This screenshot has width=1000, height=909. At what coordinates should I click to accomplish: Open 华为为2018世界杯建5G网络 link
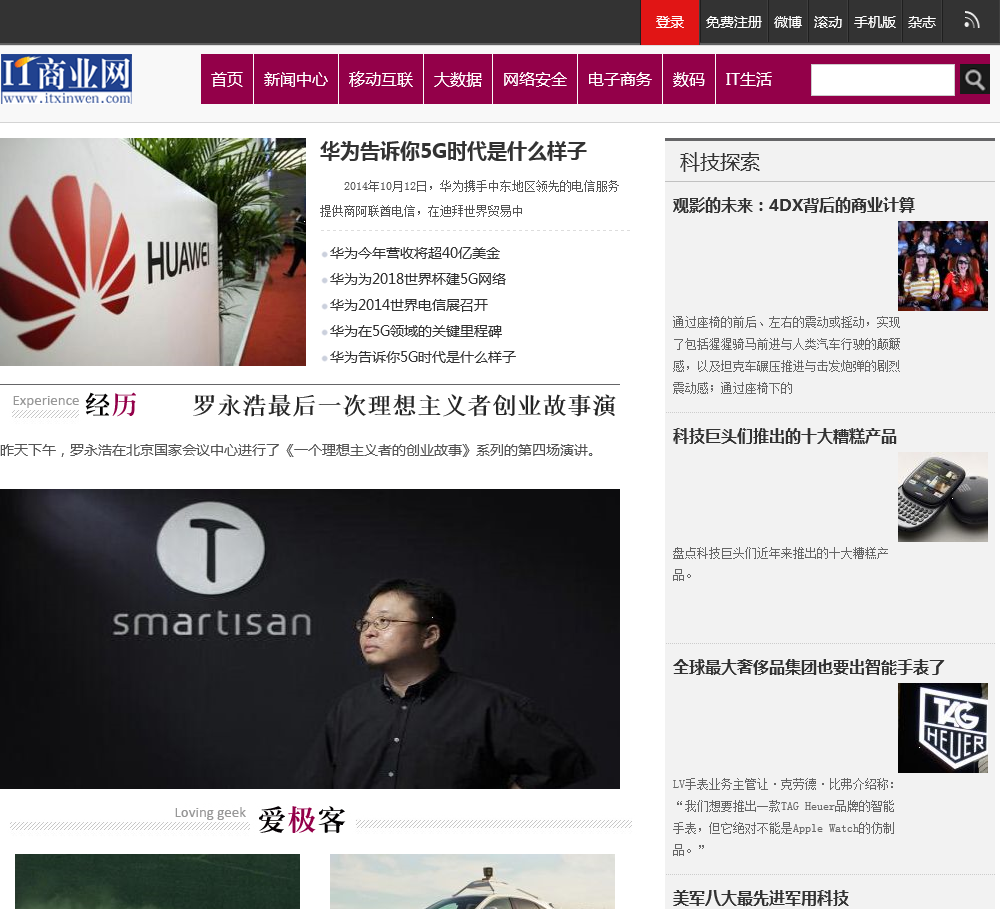click(x=418, y=279)
